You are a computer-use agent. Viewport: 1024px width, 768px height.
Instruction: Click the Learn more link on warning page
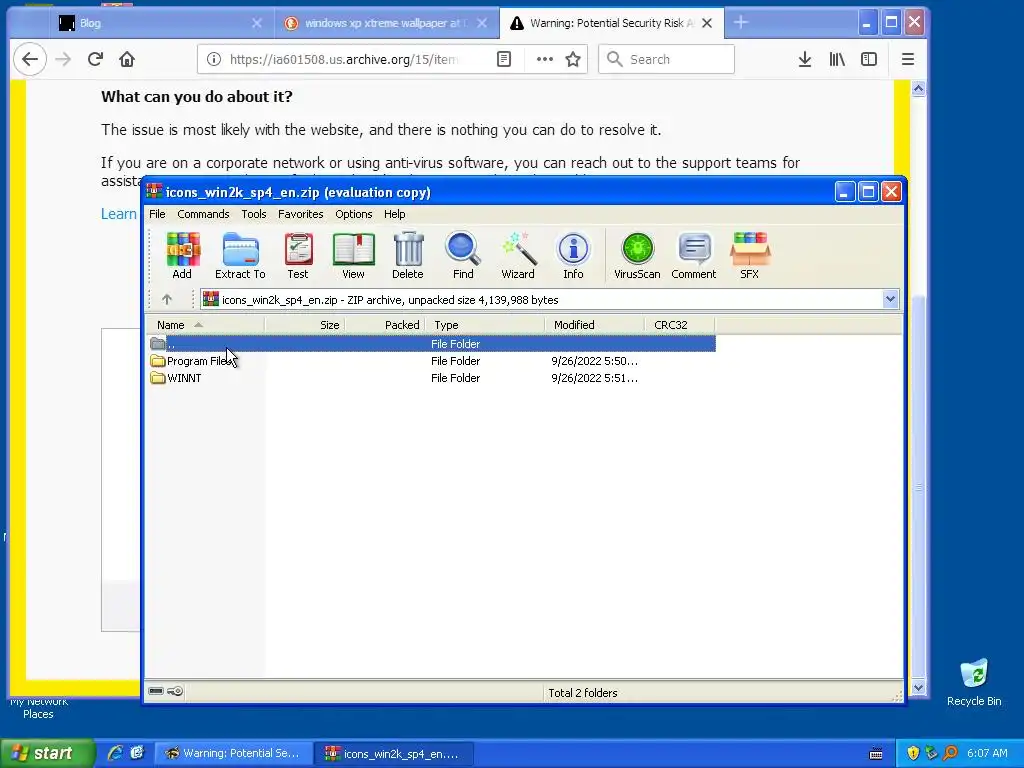coord(119,214)
